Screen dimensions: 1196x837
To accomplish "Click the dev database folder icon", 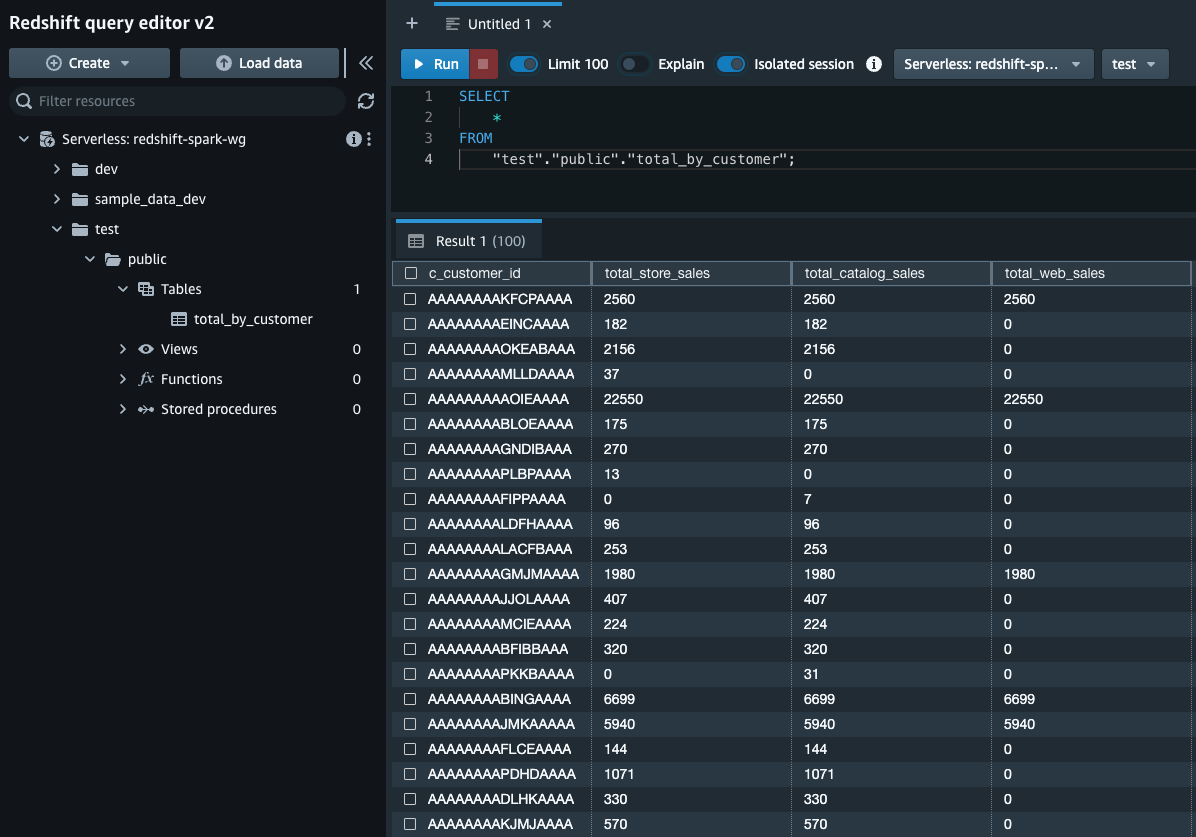I will click(x=80, y=169).
